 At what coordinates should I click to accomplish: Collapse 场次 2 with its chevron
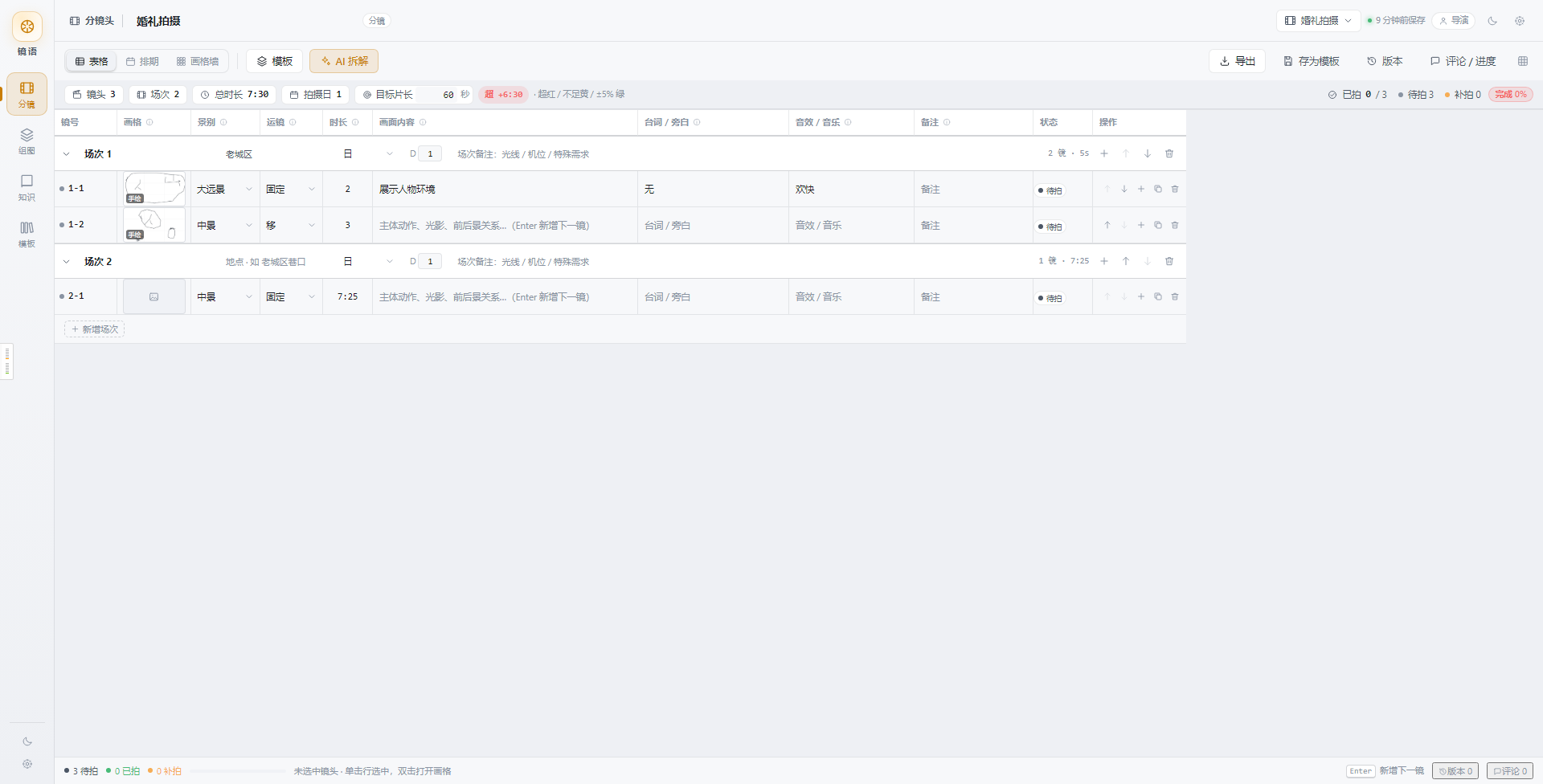click(67, 262)
